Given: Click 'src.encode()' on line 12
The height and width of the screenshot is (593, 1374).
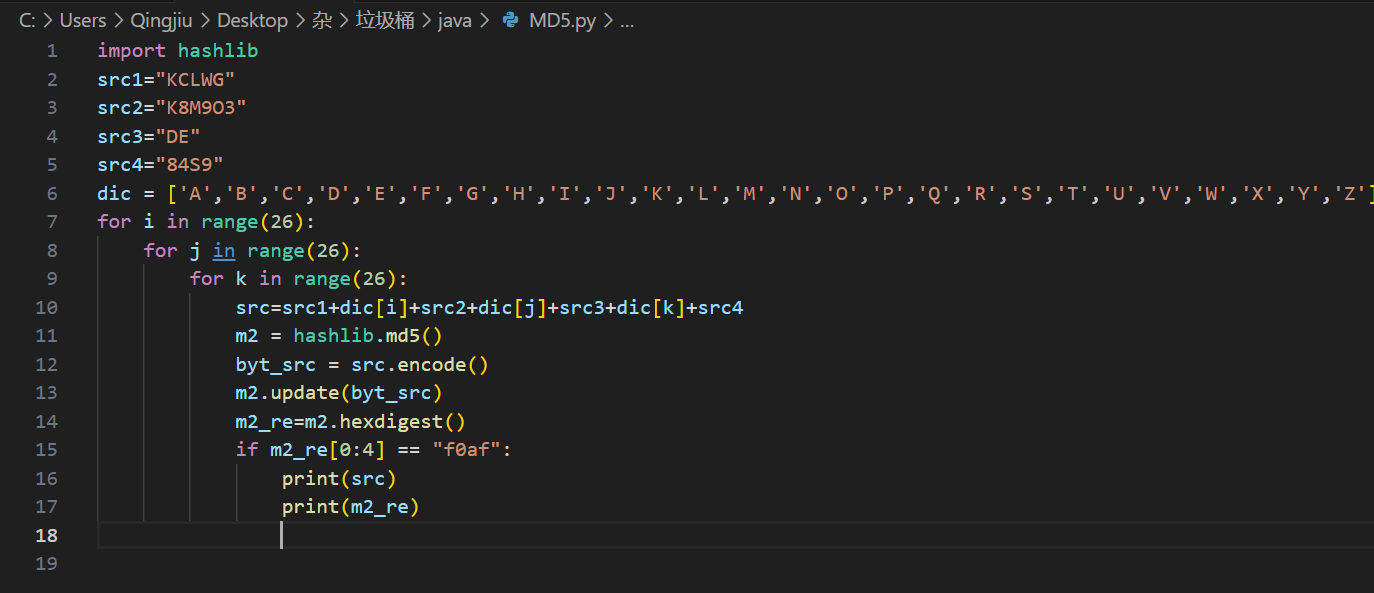Looking at the screenshot, I should point(420,364).
